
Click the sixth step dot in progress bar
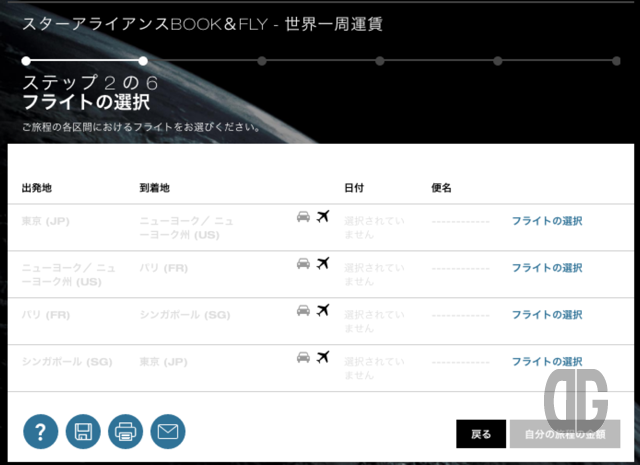(616, 61)
